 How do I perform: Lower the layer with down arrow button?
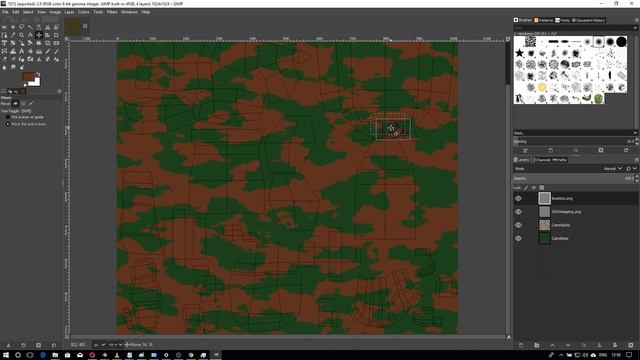pyautogui.click(x=568, y=345)
